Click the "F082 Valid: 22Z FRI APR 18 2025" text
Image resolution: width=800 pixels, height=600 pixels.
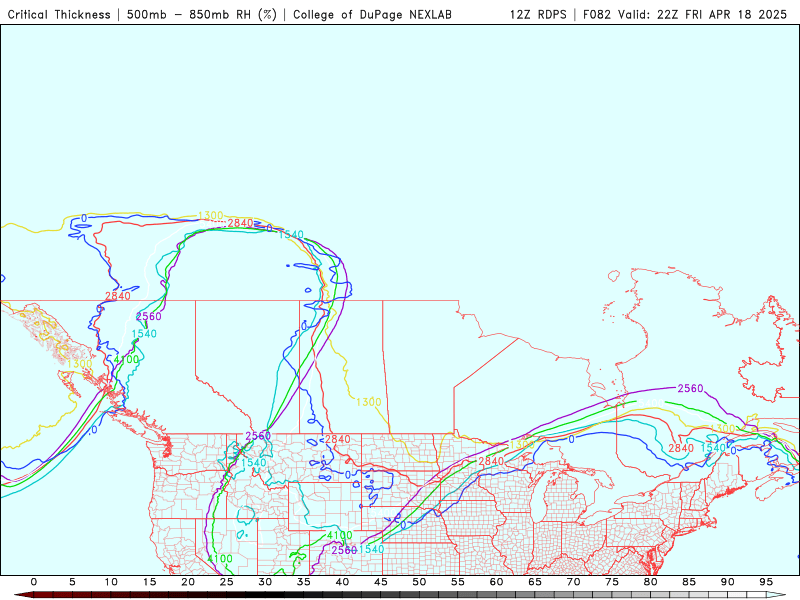point(685,15)
